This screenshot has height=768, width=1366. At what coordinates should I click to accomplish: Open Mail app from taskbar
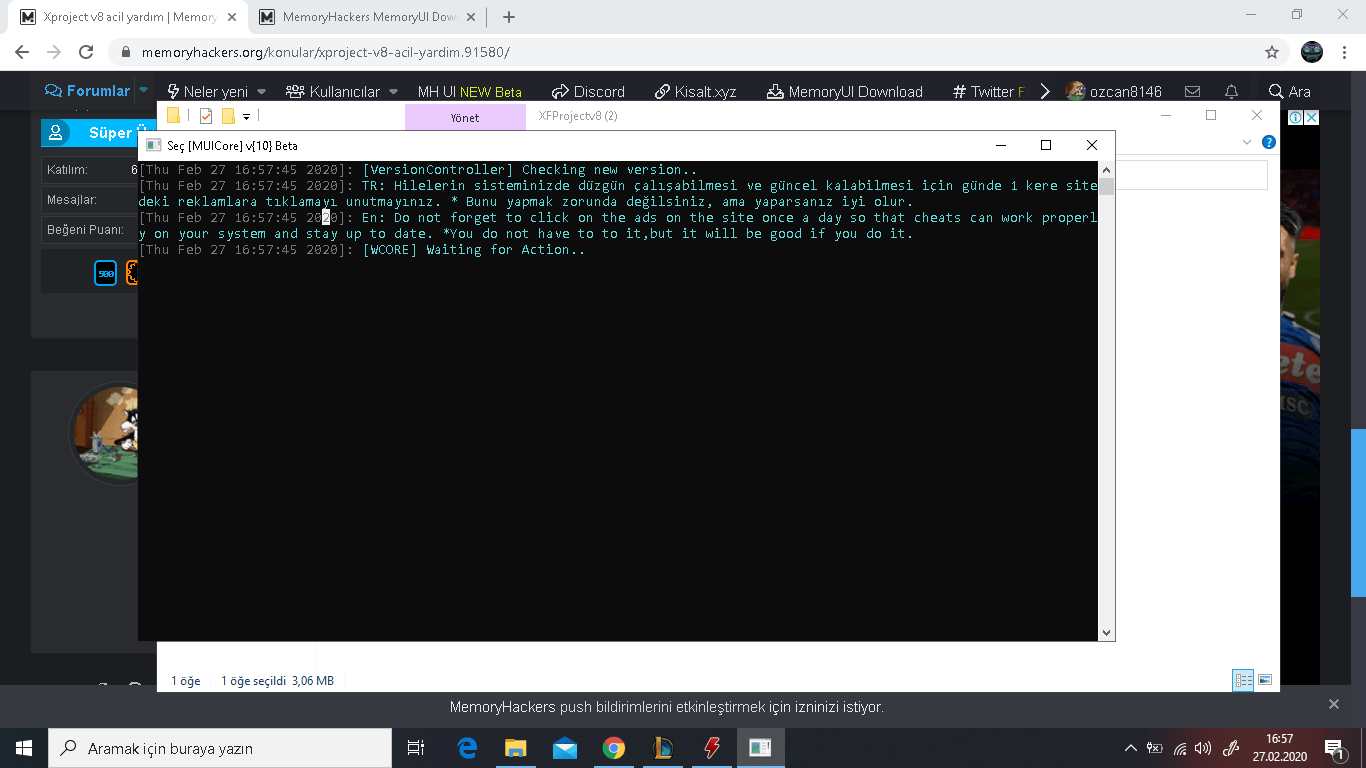pyautogui.click(x=564, y=748)
